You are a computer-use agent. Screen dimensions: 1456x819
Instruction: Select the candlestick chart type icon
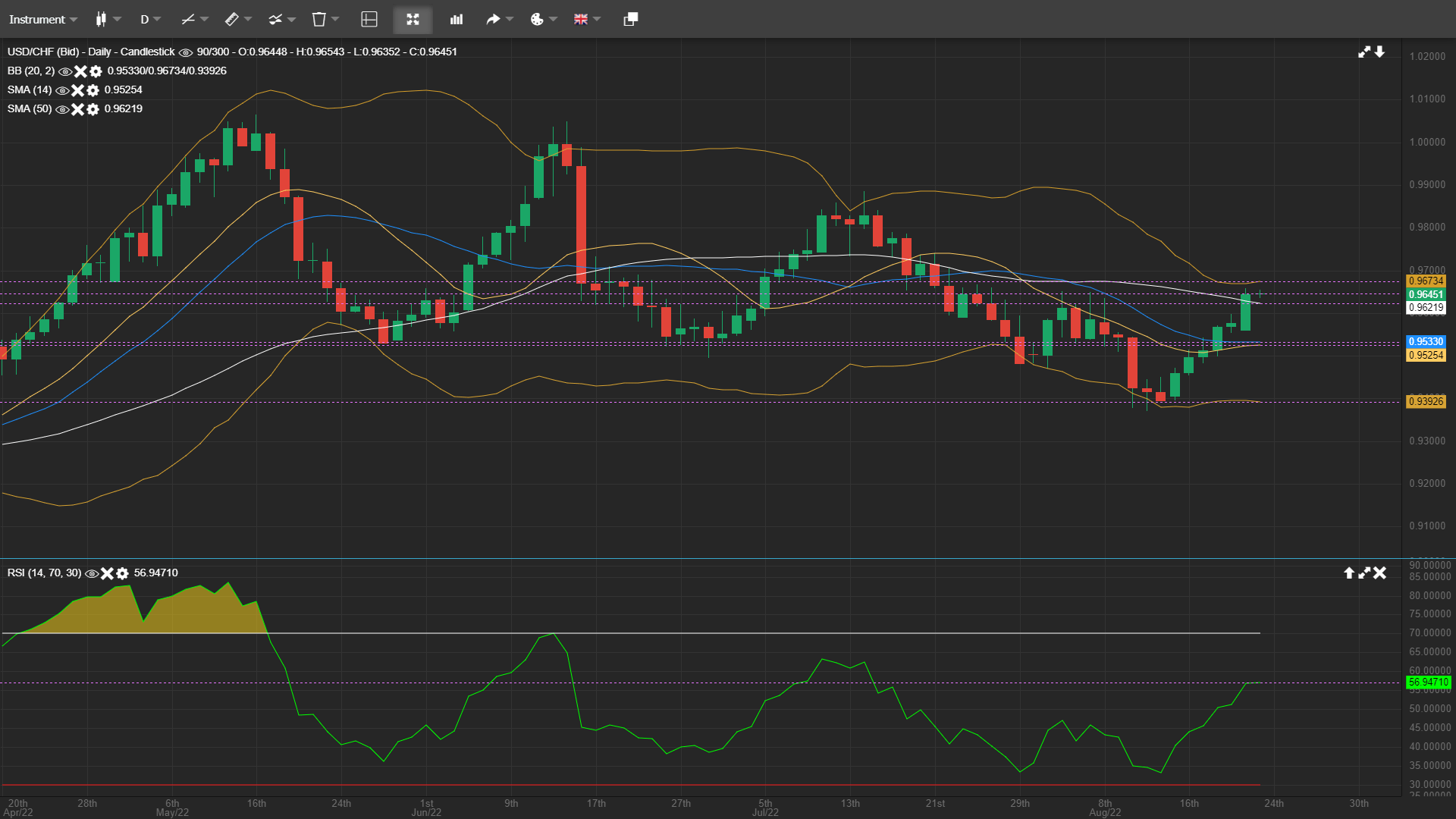coord(102,19)
